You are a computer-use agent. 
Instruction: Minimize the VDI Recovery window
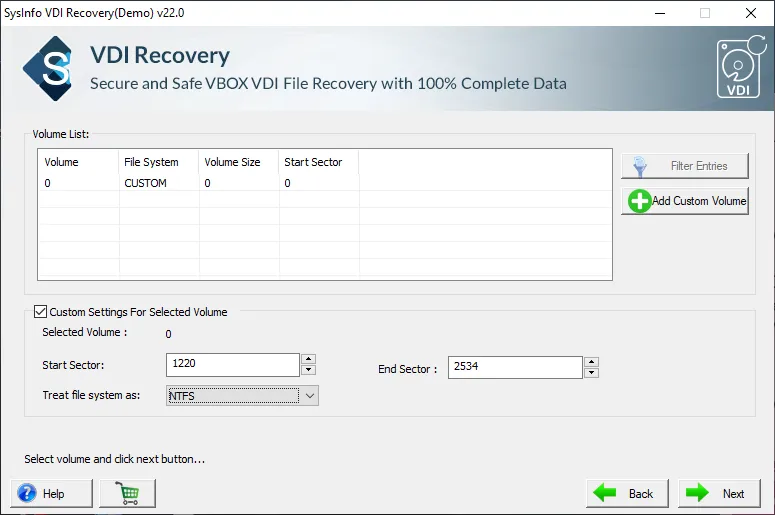pos(660,13)
